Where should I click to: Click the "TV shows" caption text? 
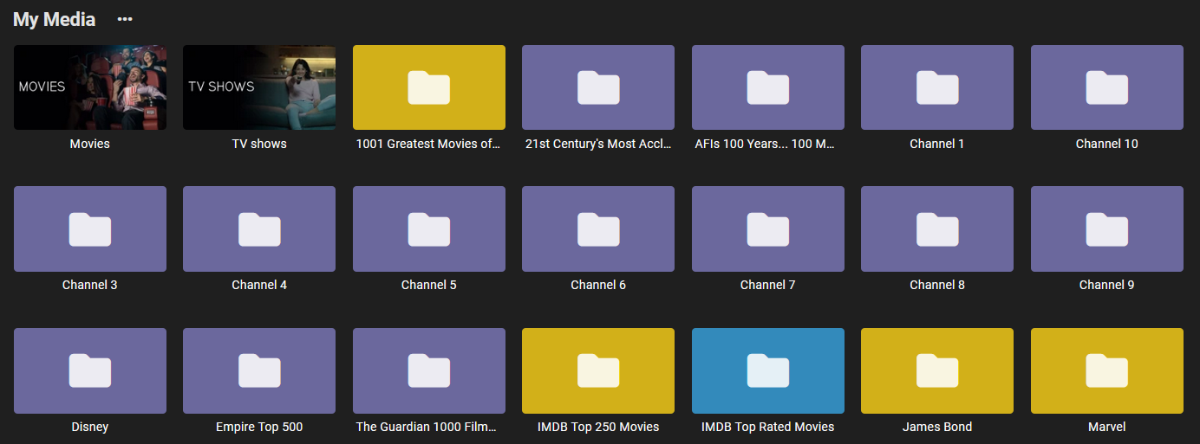(x=259, y=144)
